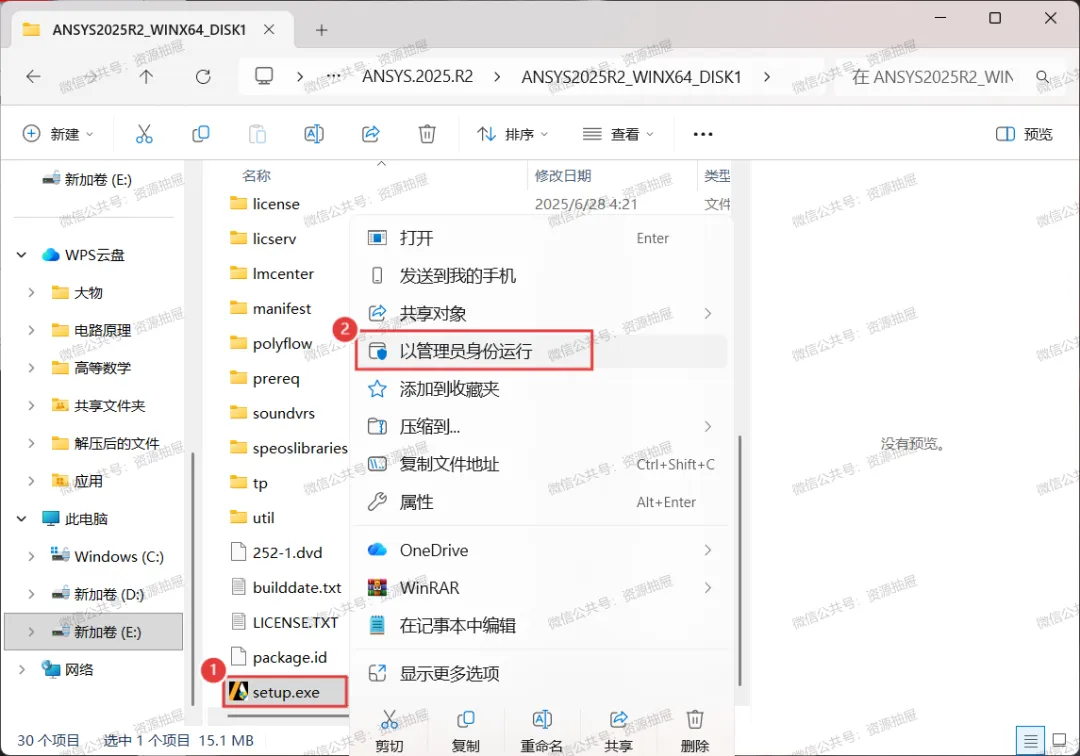
Task: Sort by the 名称 column header
Action: click(x=257, y=176)
